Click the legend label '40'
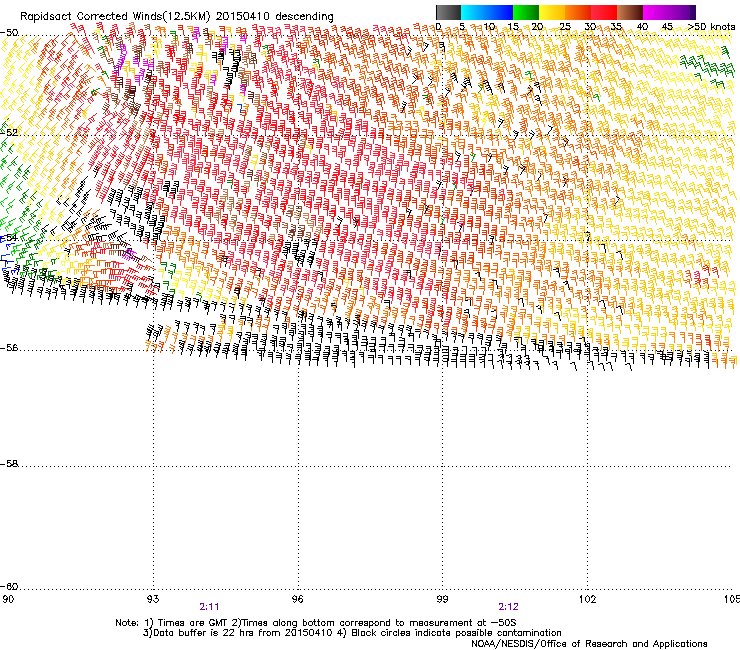Image resolution: width=740 pixels, height=650 pixels. point(642,26)
